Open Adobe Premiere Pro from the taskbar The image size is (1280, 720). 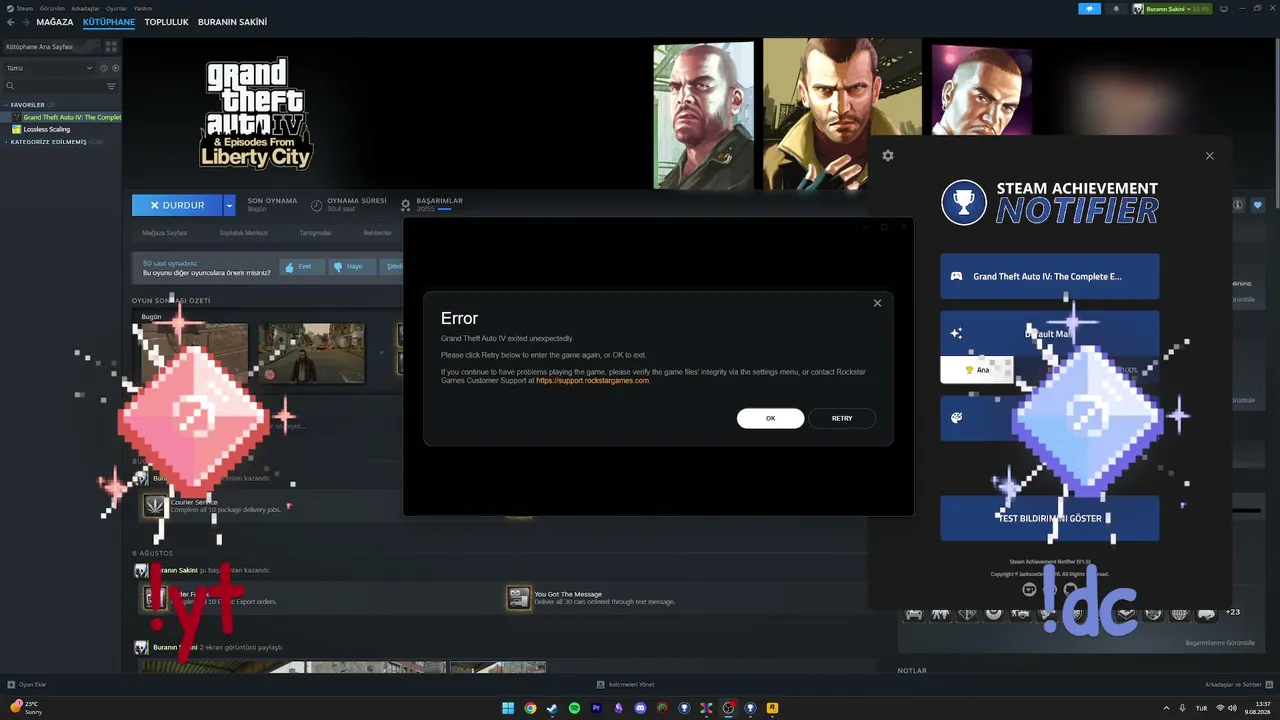596,708
